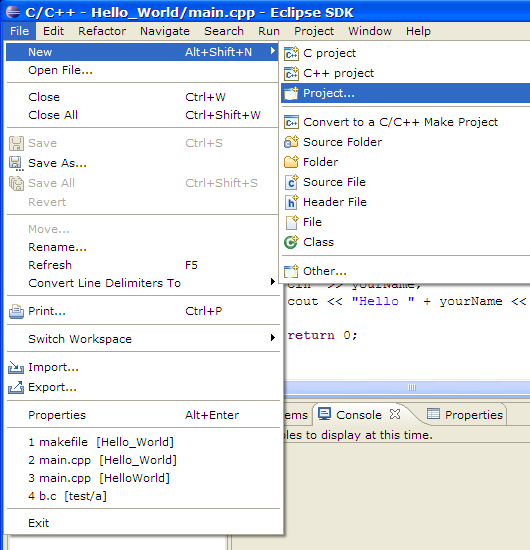Open recent file 2 main.cpp [Hello_World]
Image resolution: width=530 pixels, height=550 pixels.
click(x=142, y=460)
